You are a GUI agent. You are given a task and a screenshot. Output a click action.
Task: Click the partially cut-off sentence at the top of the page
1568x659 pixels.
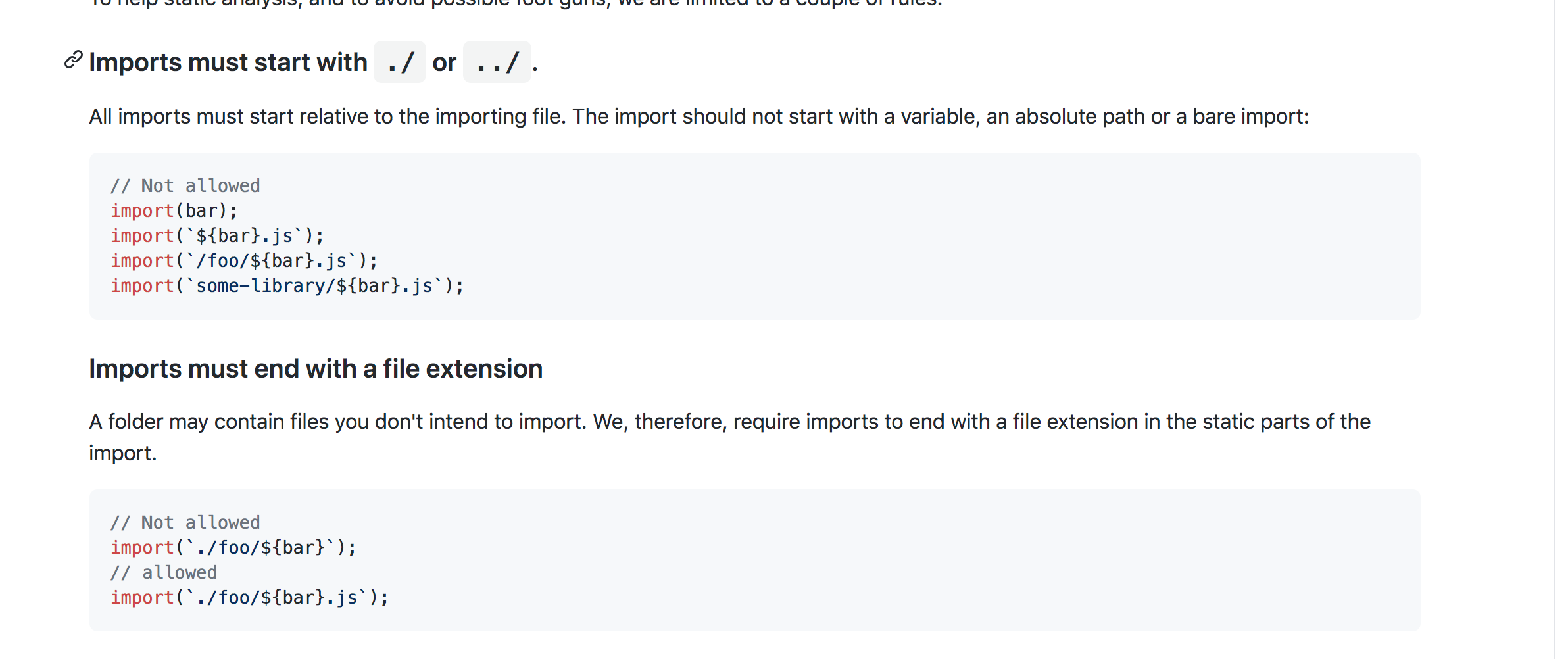click(516, 3)
